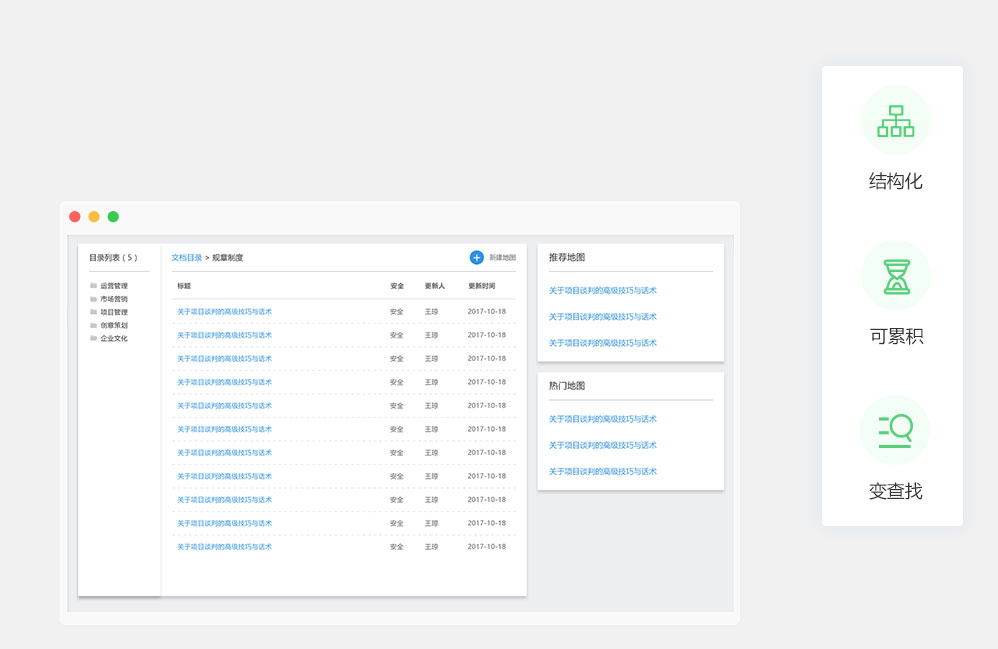Viewport: 998px width, 649px height.
Task: Click the yellow minimize window button
Action: 94,217
